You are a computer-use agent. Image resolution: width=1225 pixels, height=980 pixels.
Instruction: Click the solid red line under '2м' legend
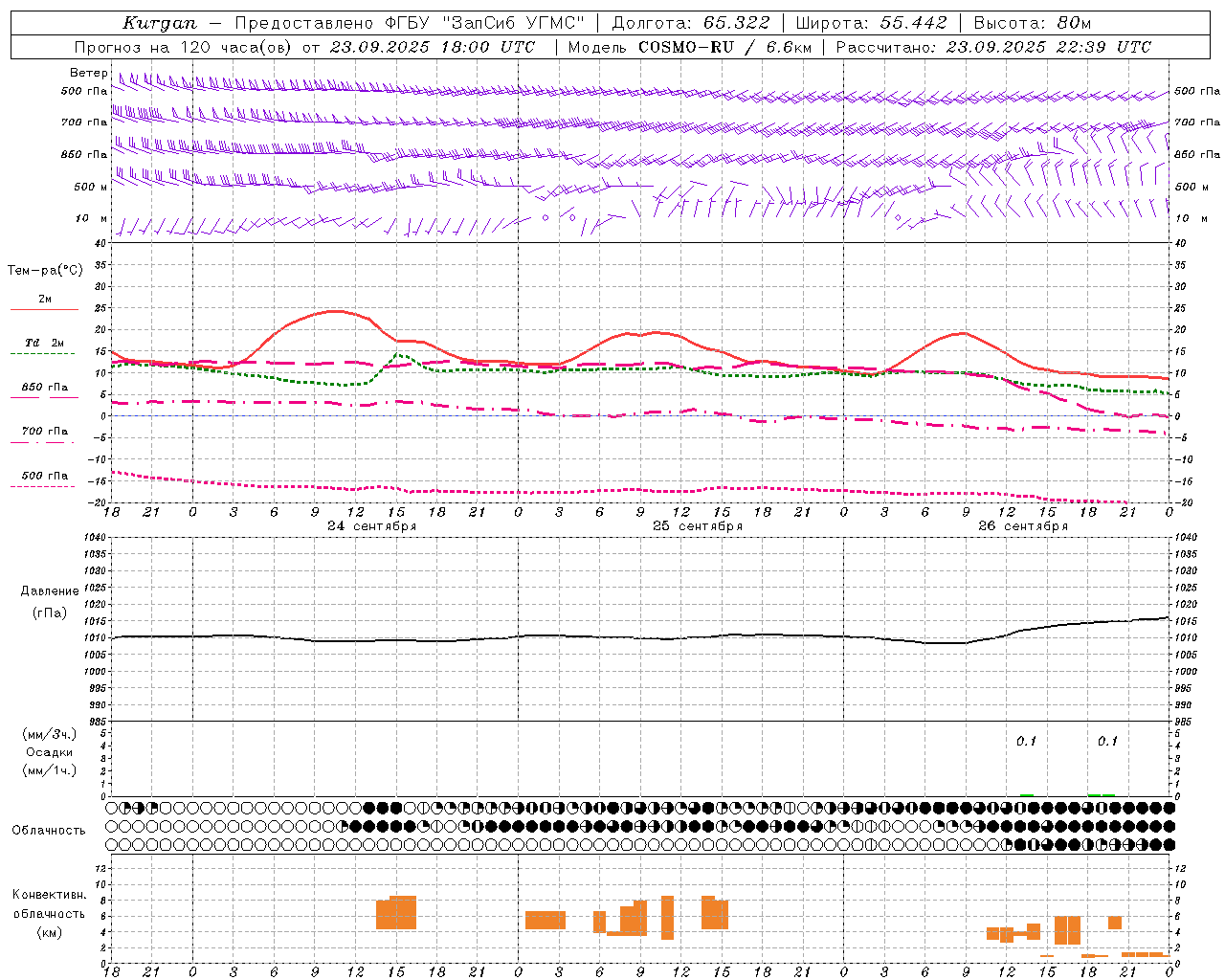[x=44, y=310]
